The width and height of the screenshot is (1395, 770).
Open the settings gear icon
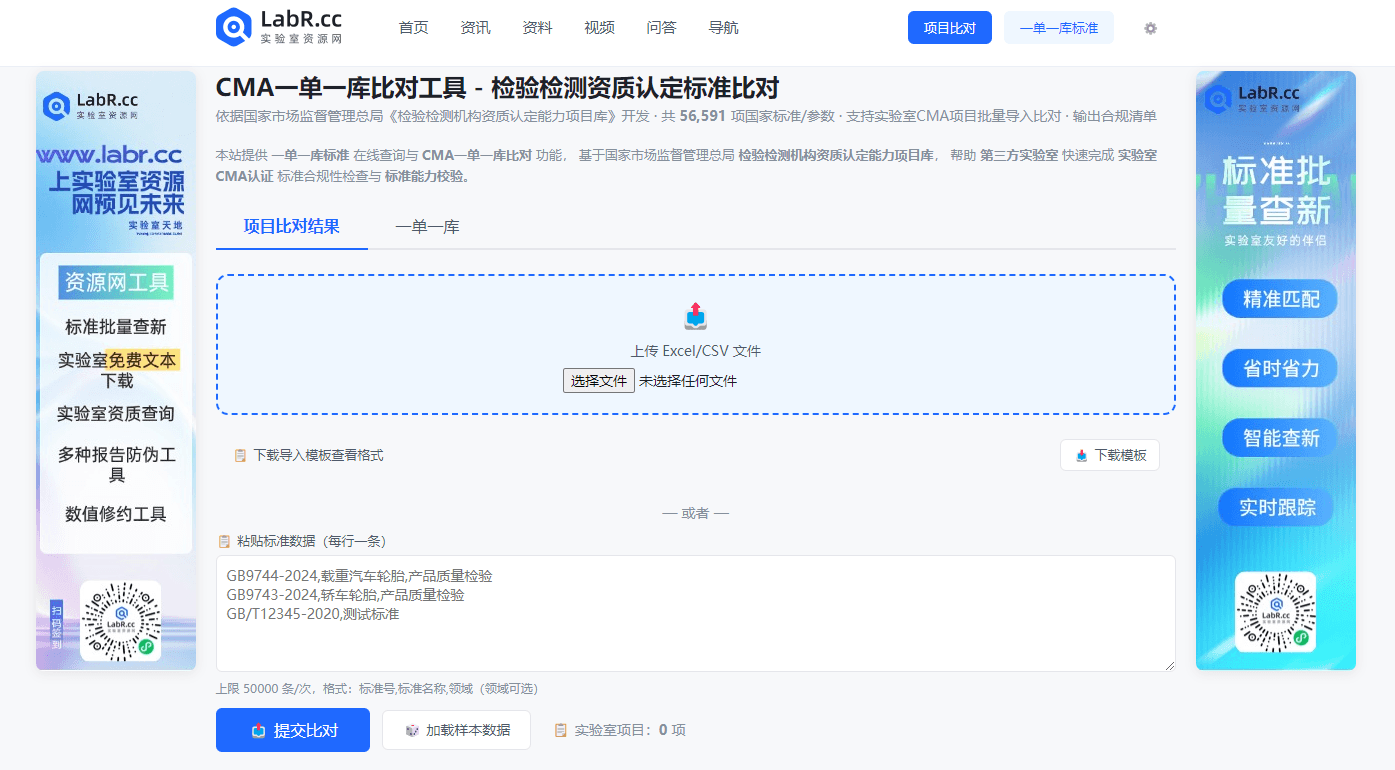point(1150,28)
